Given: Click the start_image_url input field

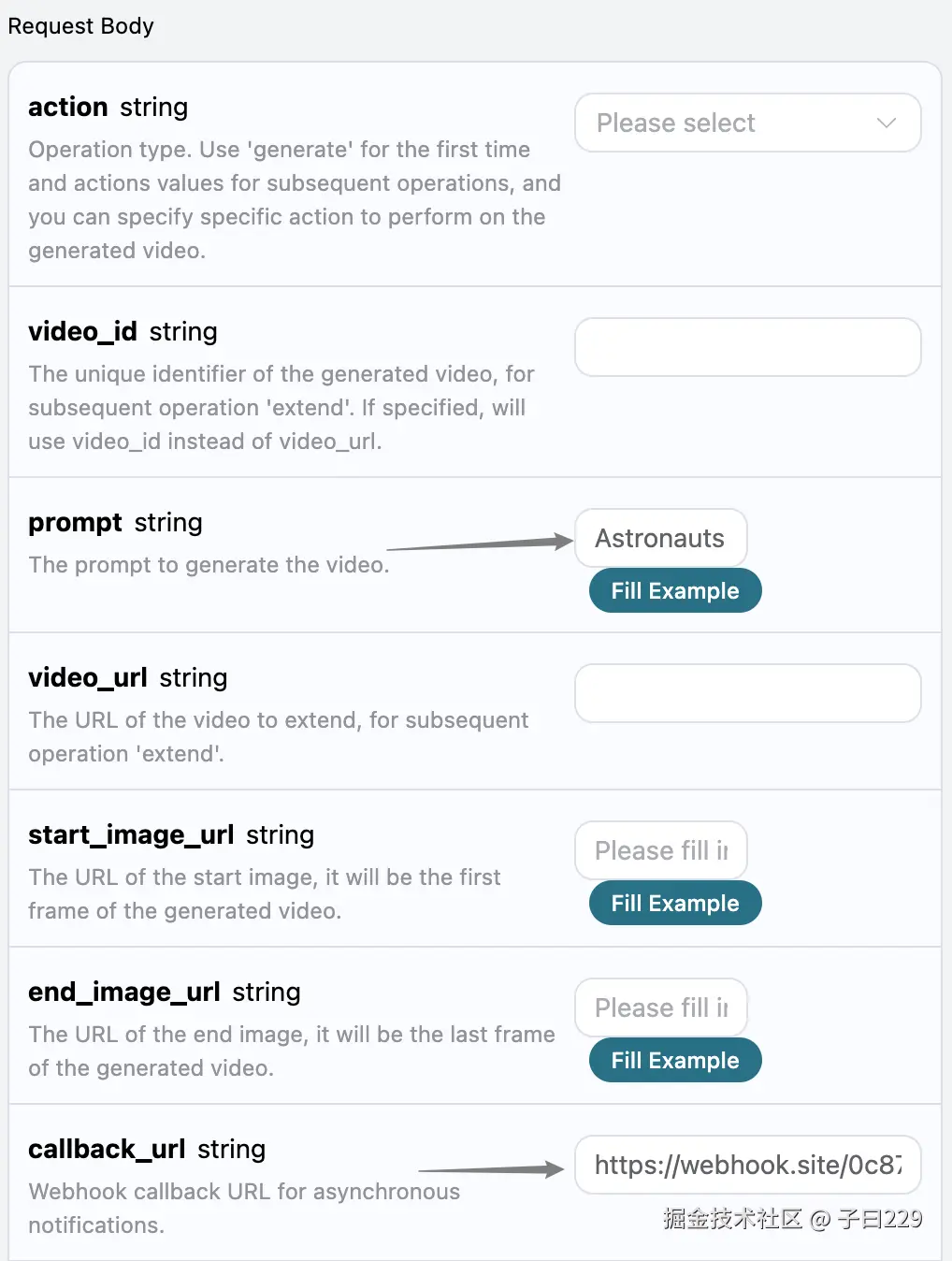Looking at the screenshot, I should pos(660,850).
